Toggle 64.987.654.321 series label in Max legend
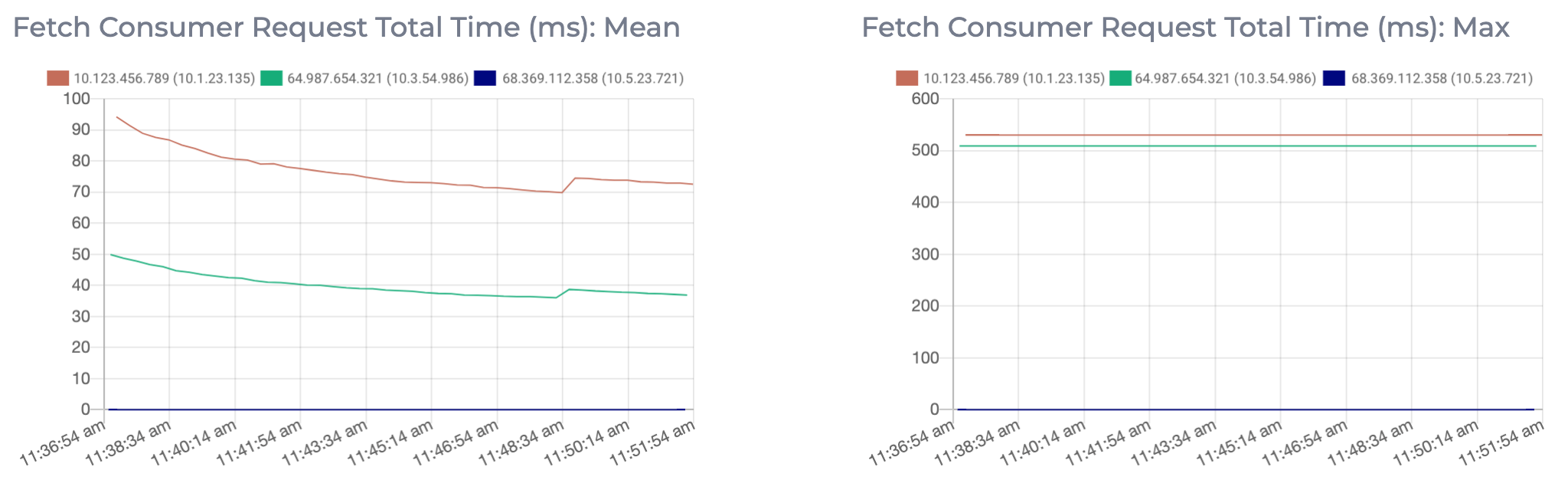Screen dimensions: 1568x493 click(x=1227, y=78)
